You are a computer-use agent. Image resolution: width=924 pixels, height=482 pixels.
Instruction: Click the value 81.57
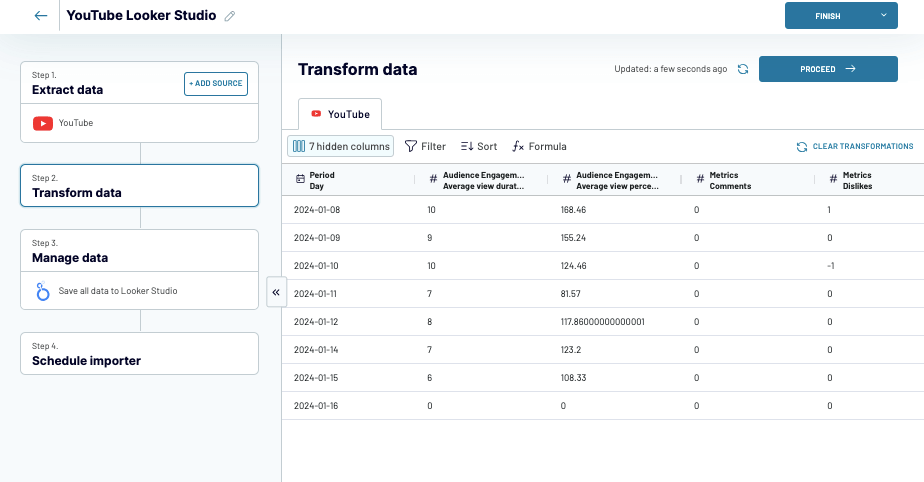570,294
